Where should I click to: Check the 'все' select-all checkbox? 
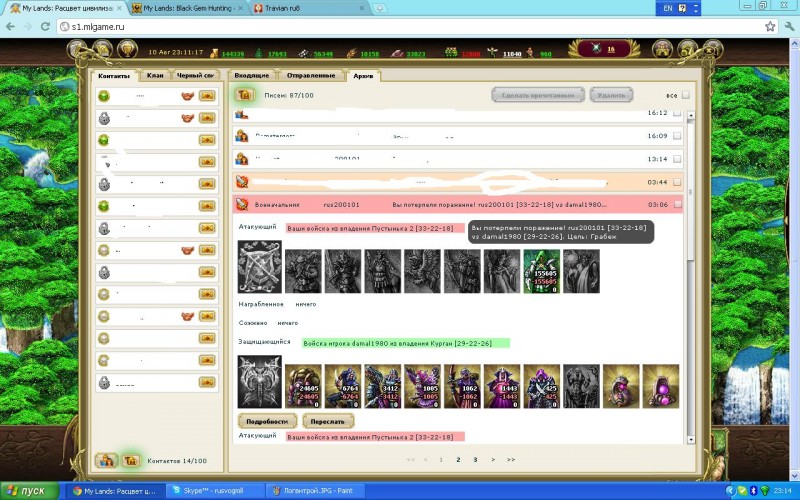[x=686, y=95]
